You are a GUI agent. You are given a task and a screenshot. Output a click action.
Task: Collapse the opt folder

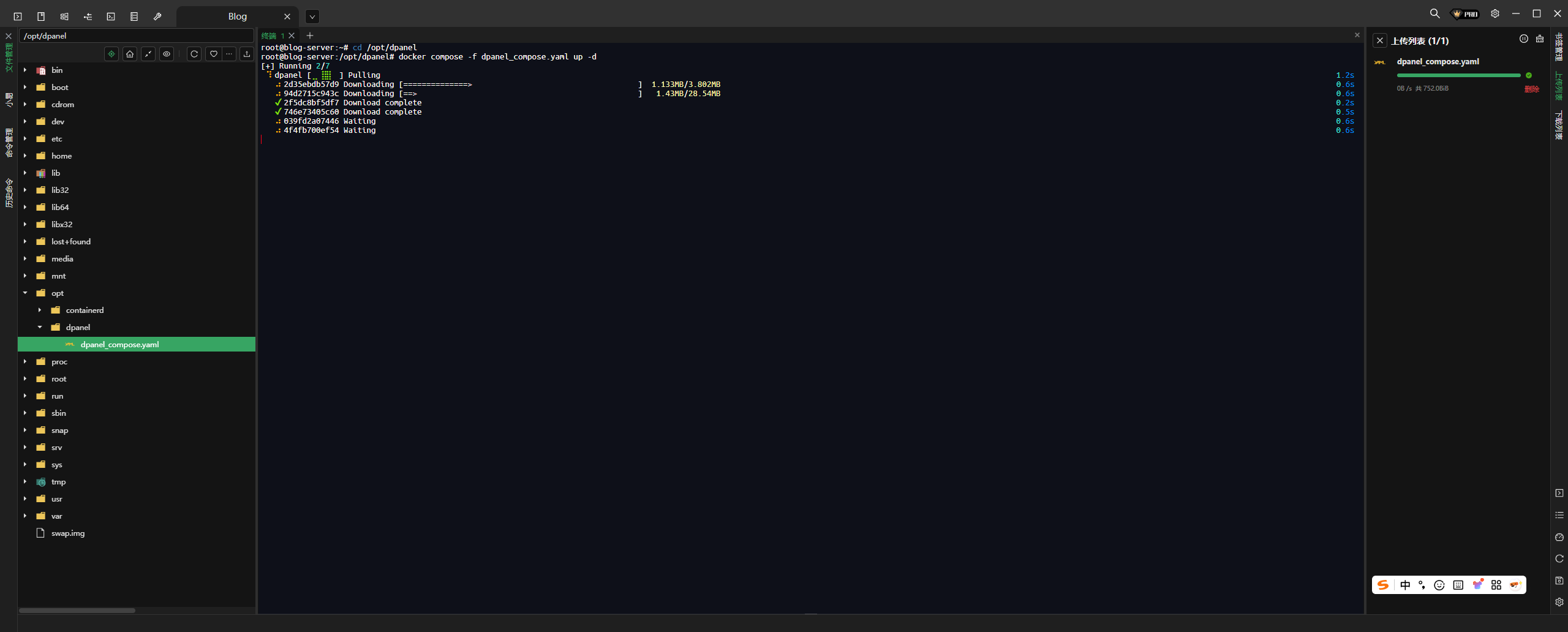25,293
